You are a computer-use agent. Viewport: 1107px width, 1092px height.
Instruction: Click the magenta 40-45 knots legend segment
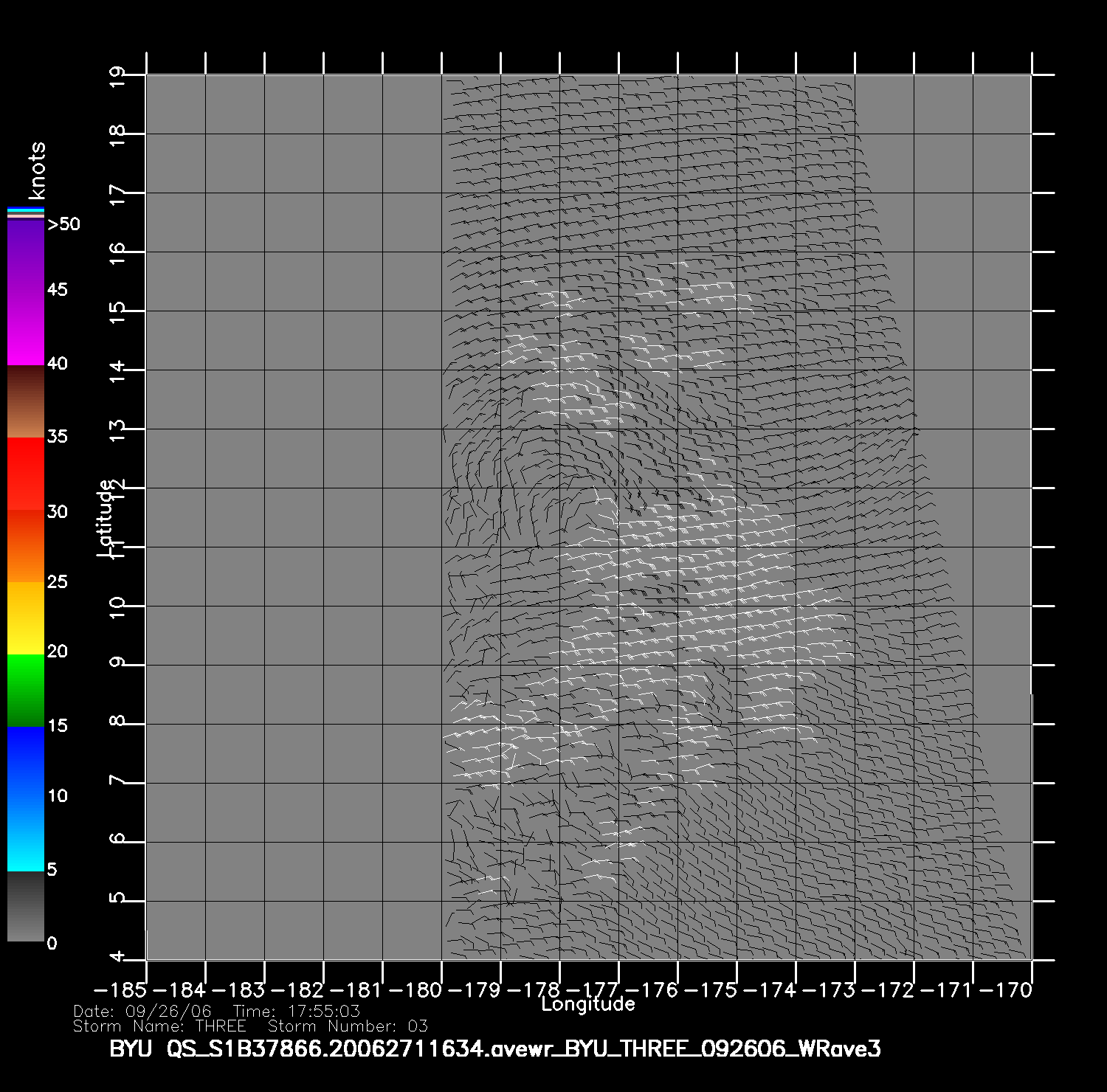click(x=26, y=328)
